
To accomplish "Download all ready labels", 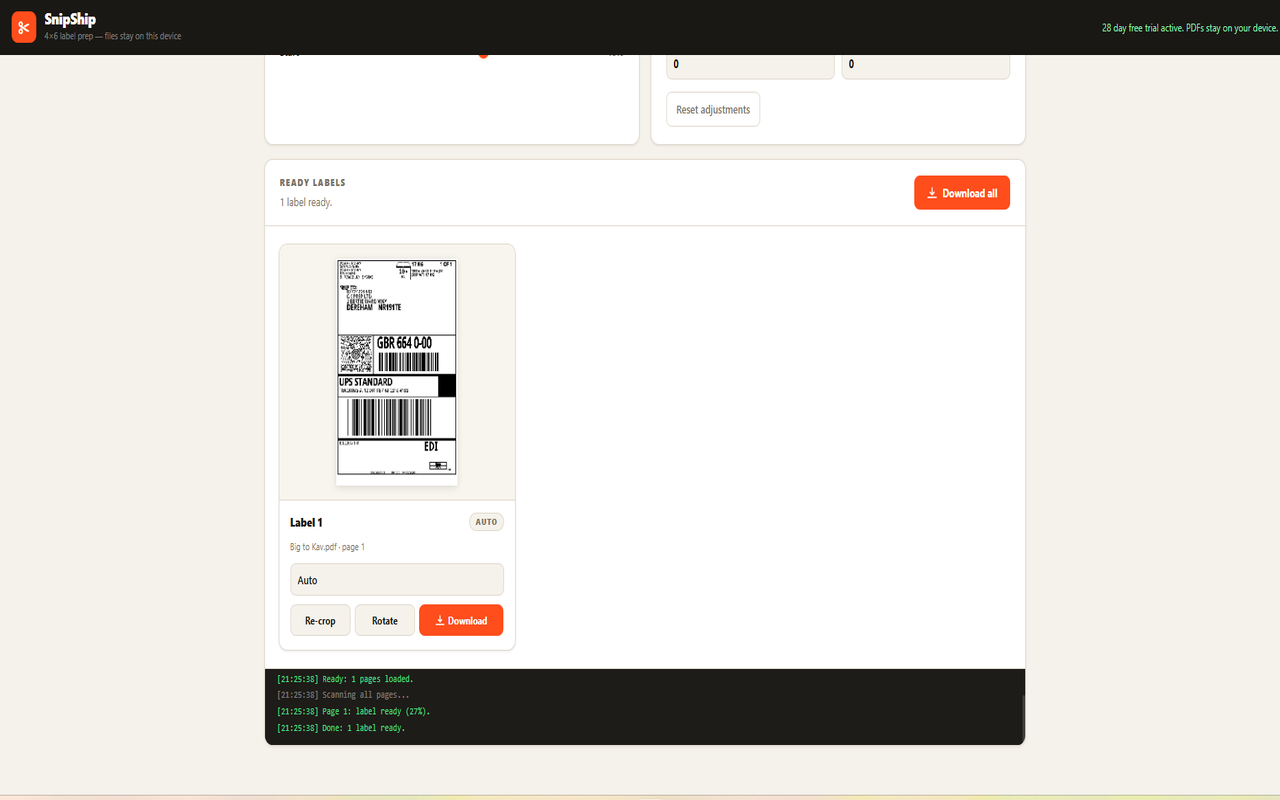I will pos(962,193).
